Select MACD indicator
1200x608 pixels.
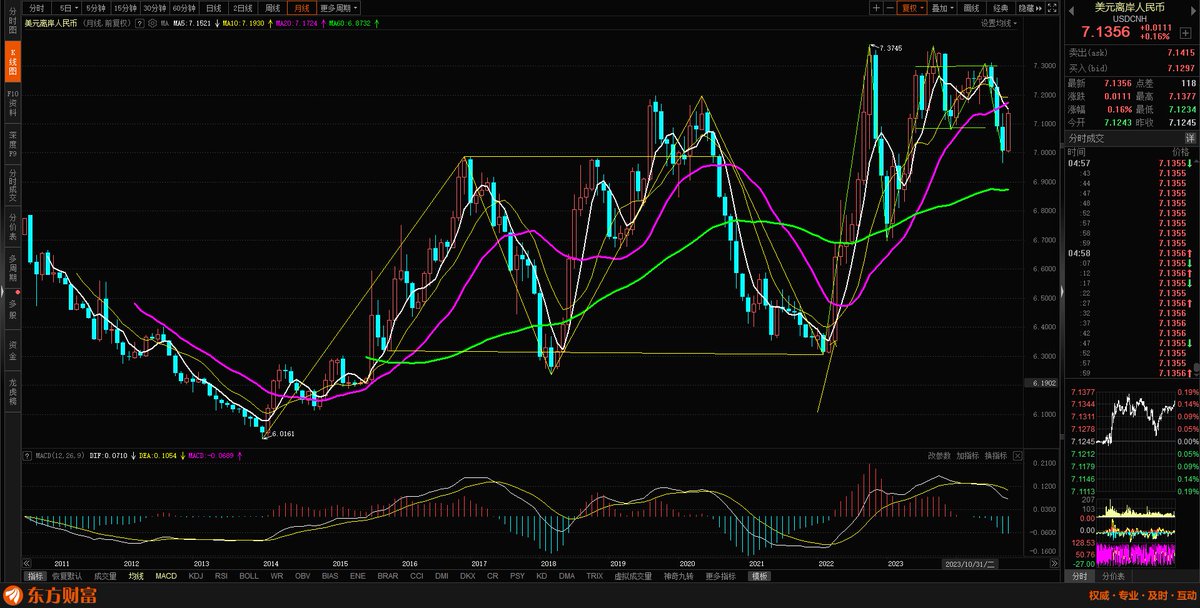point(166,576)
